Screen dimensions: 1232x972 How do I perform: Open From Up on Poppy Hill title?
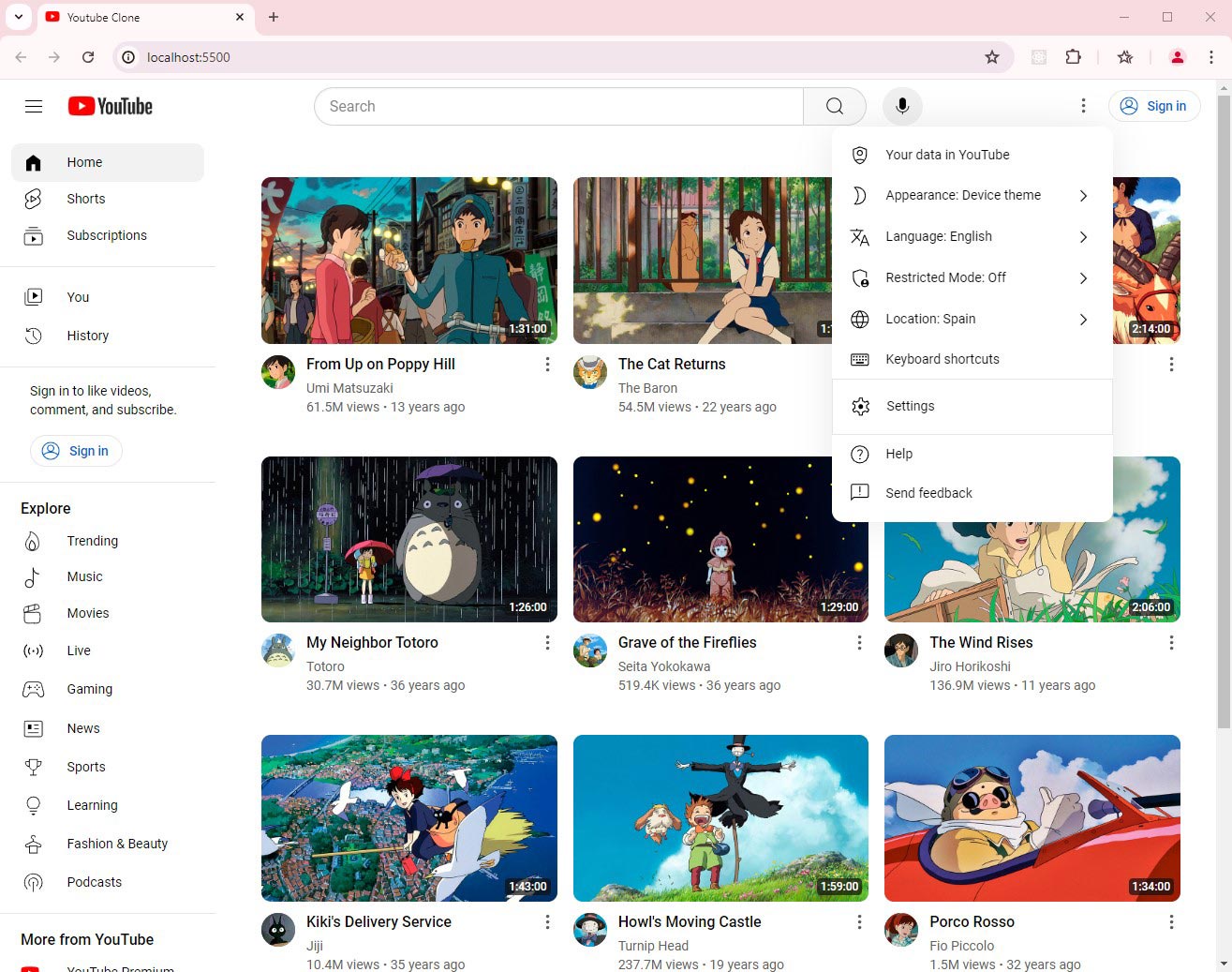(380, 364)
